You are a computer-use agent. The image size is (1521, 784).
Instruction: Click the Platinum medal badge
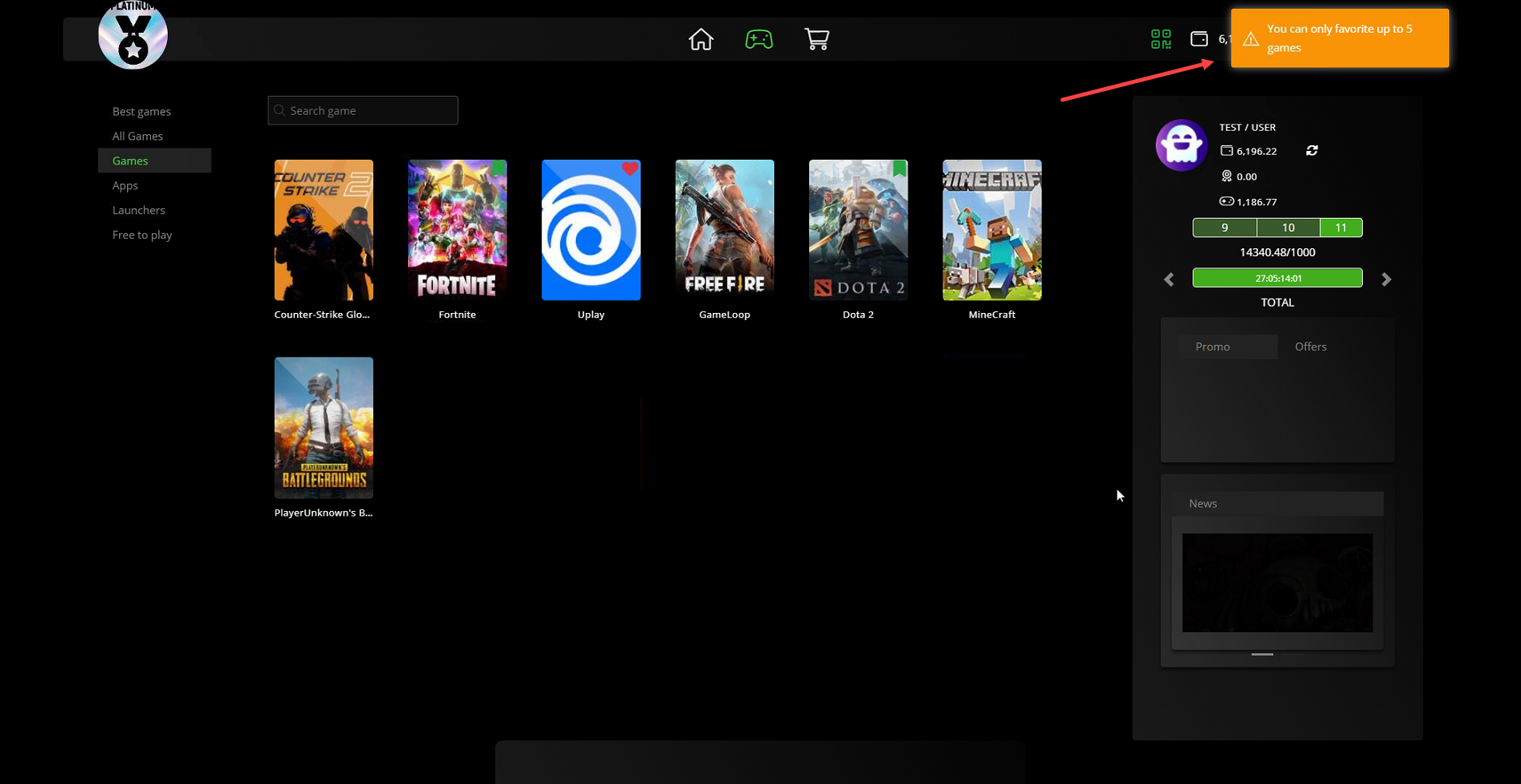tap(133, 34)
